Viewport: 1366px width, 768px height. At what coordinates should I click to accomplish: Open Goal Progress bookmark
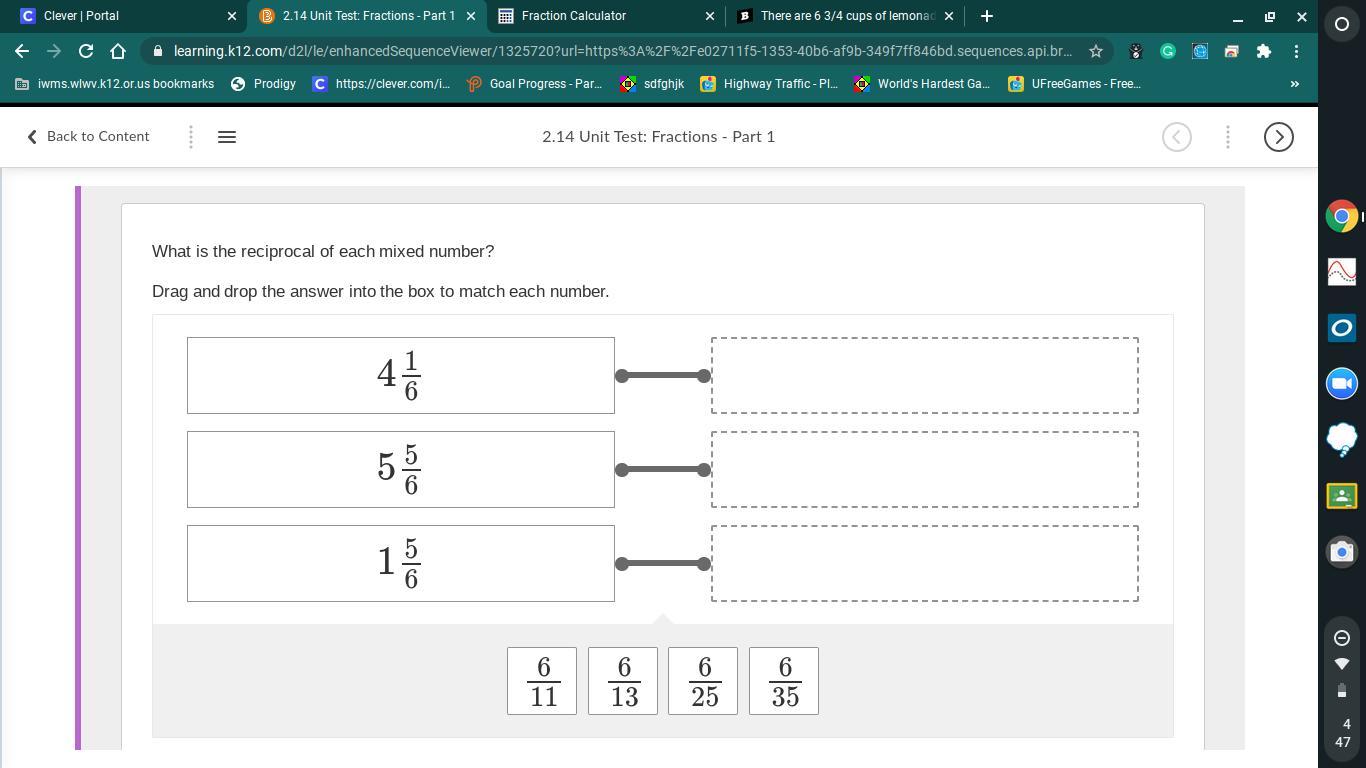534,84
